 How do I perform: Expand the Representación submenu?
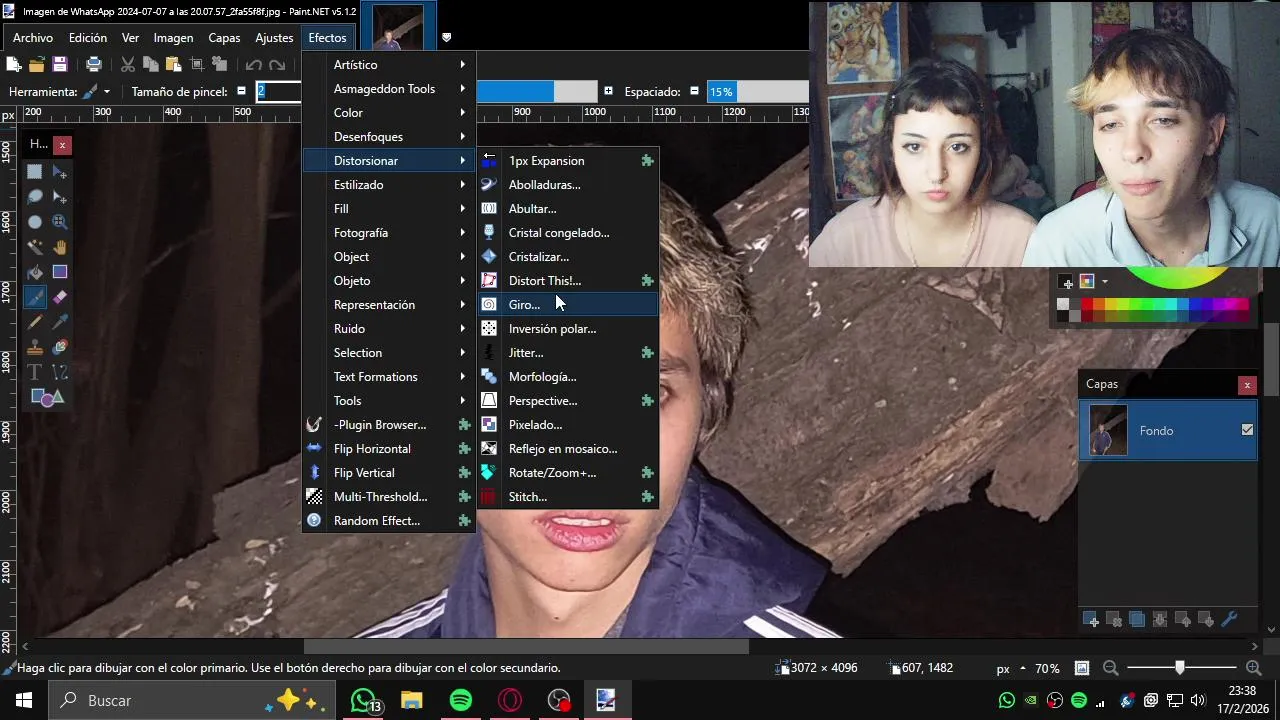coord(389,305)
